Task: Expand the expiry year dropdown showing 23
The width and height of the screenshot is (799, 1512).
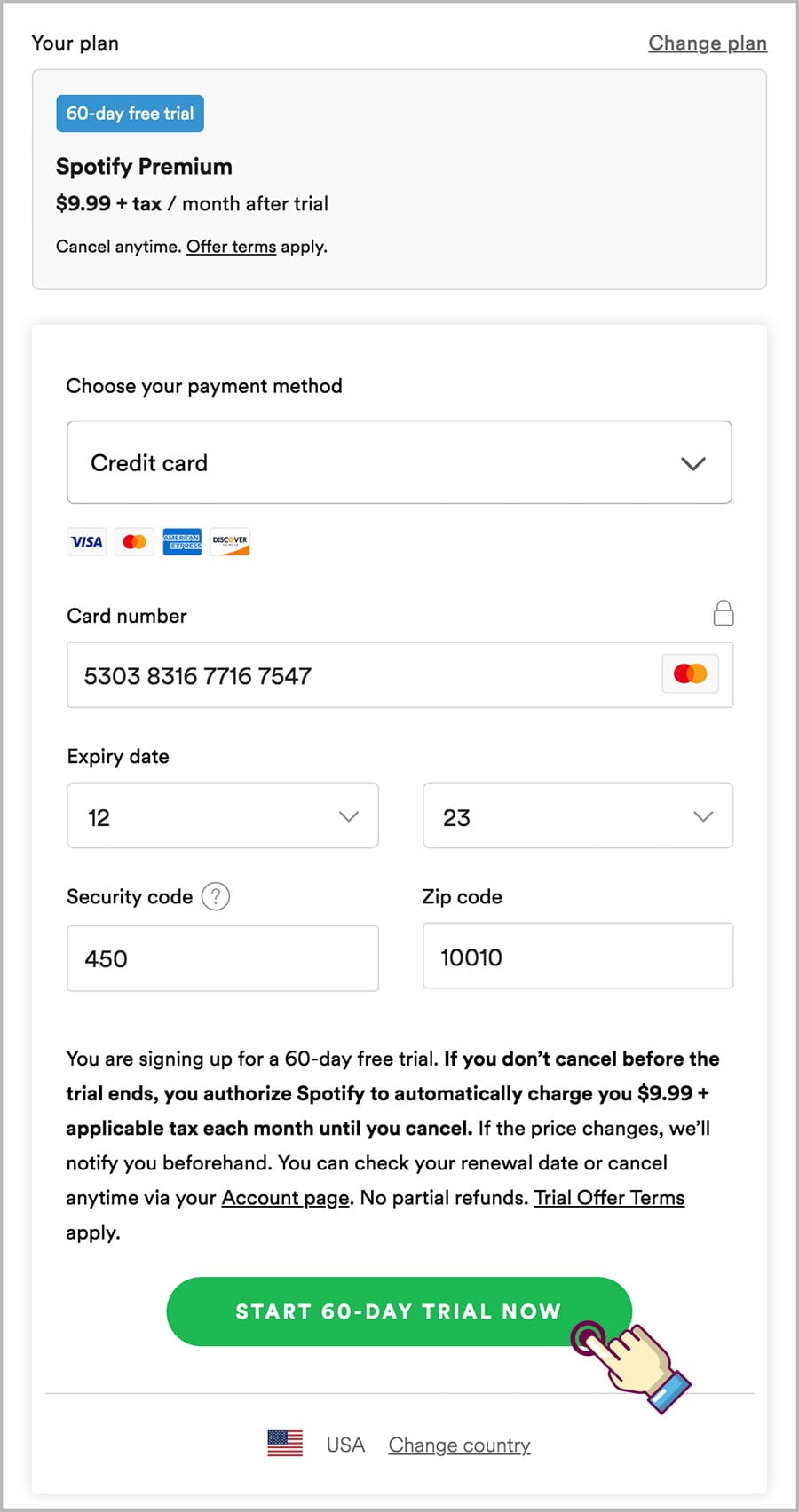Action: [578, 815]
